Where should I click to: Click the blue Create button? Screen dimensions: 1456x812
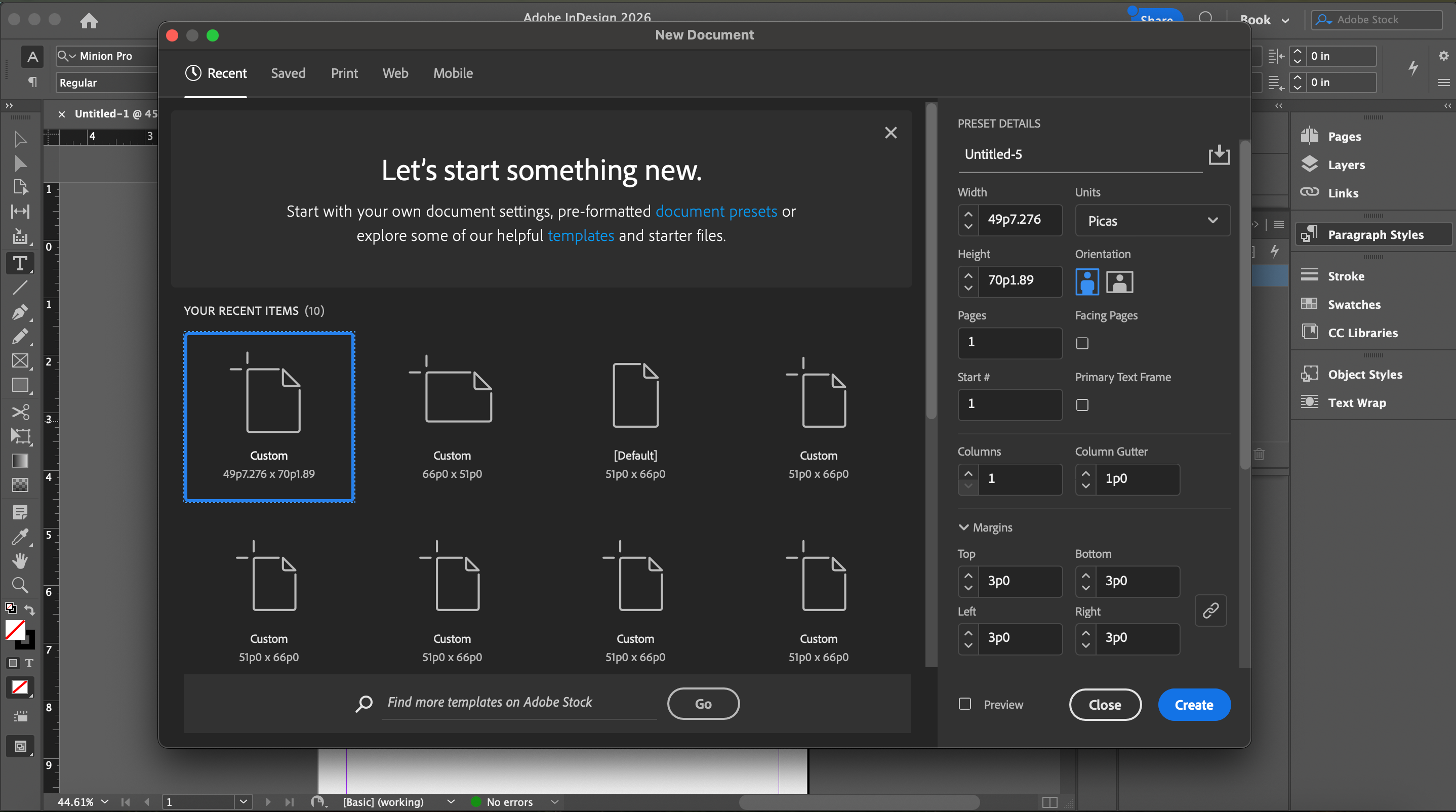pyautogui.click(x=1194, y=705)
